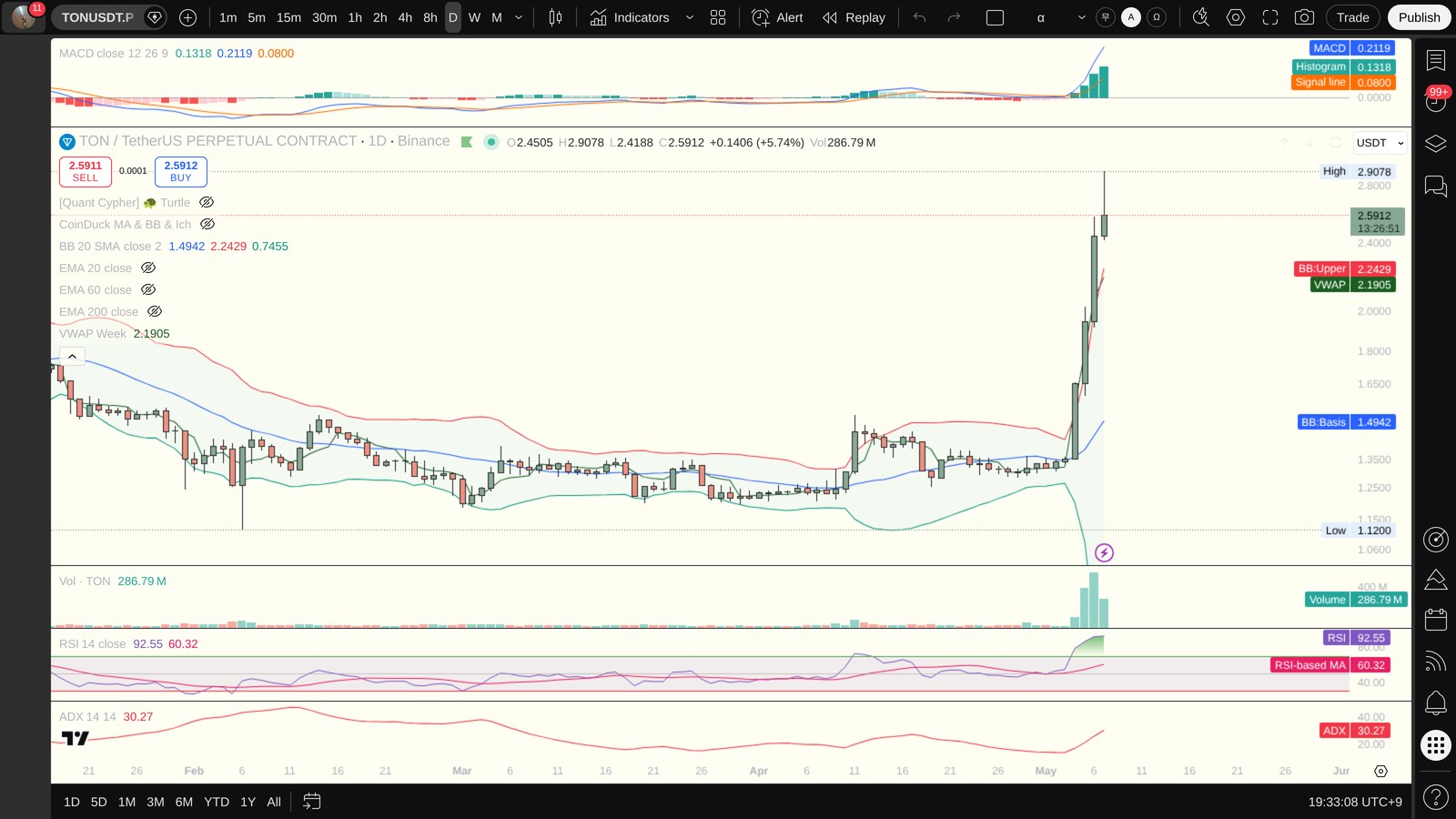Click the 2.5911 SELL button
The width and height of the screenshot is (1456, 819).
(x=86, y=171)
